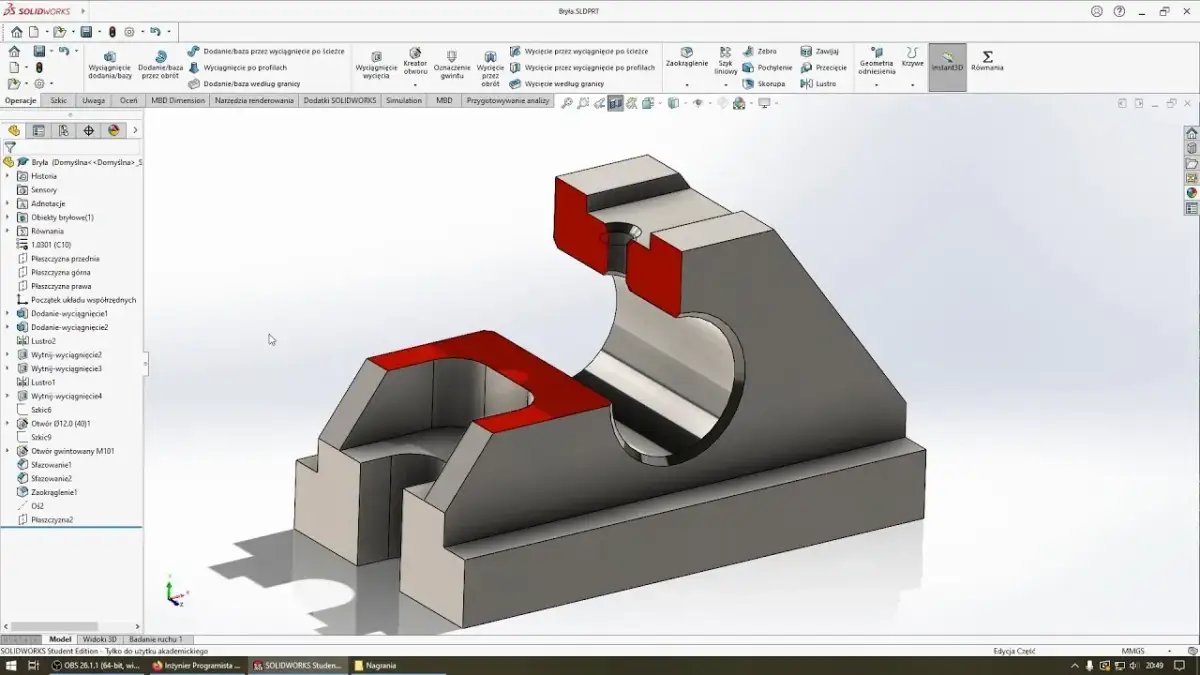Switch to the Szkic ribbon tab
Image resolution: width=1200 pixels, height=675 pixels.
click(59, 100)
